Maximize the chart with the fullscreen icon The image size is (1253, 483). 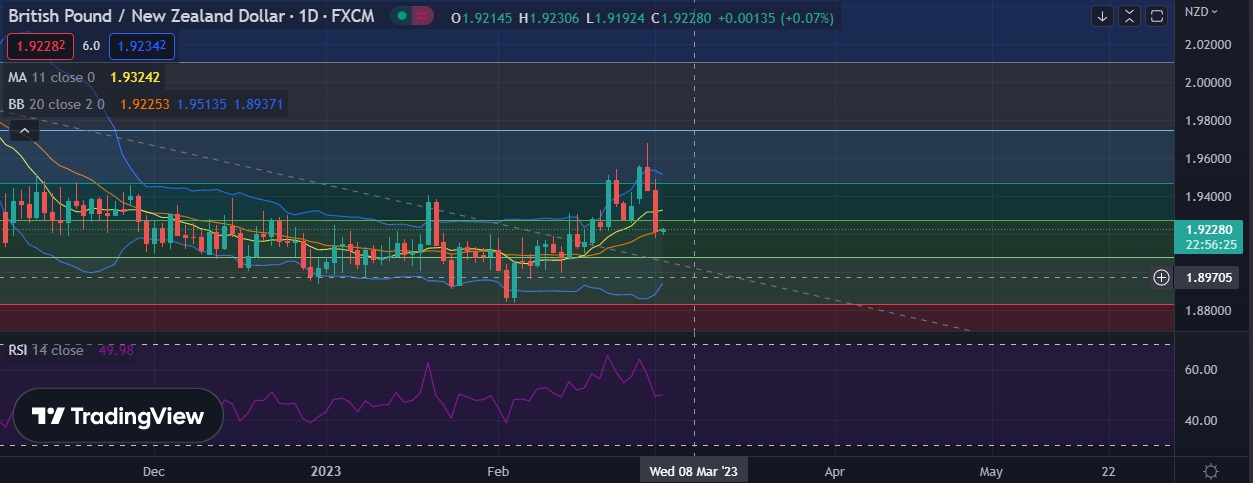click(1156, 16)
